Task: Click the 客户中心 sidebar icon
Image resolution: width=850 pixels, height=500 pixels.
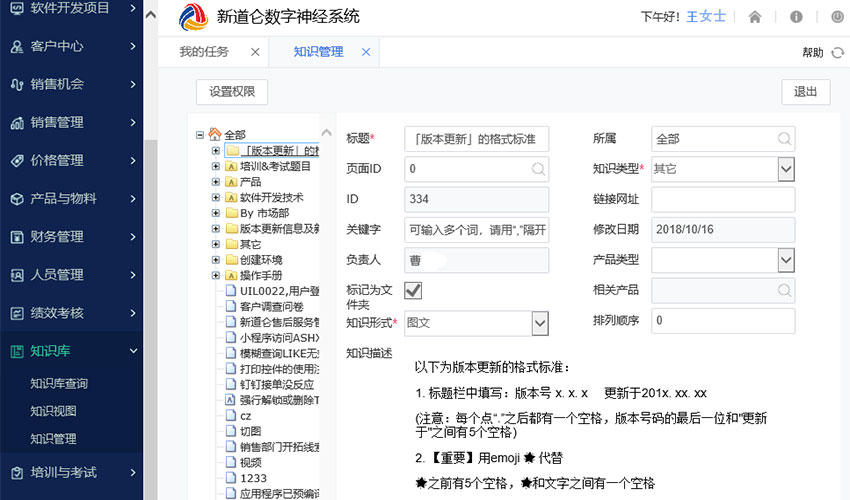Action: (x=17, y=47)
